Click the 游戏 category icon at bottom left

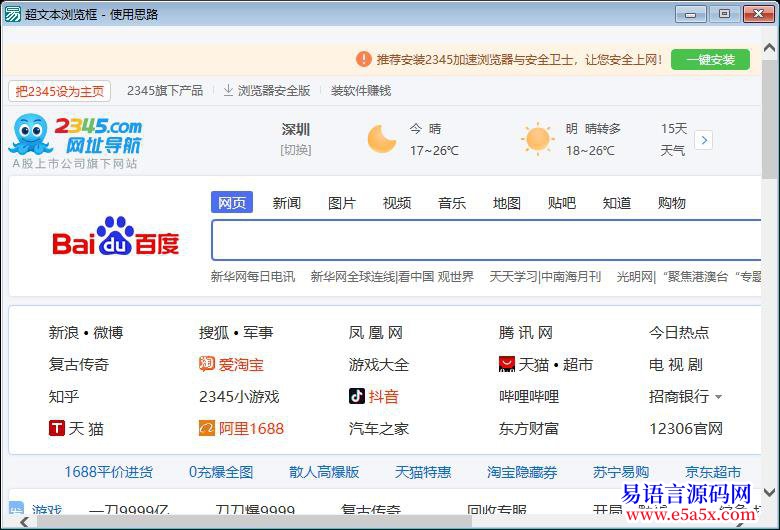[16, 508]
